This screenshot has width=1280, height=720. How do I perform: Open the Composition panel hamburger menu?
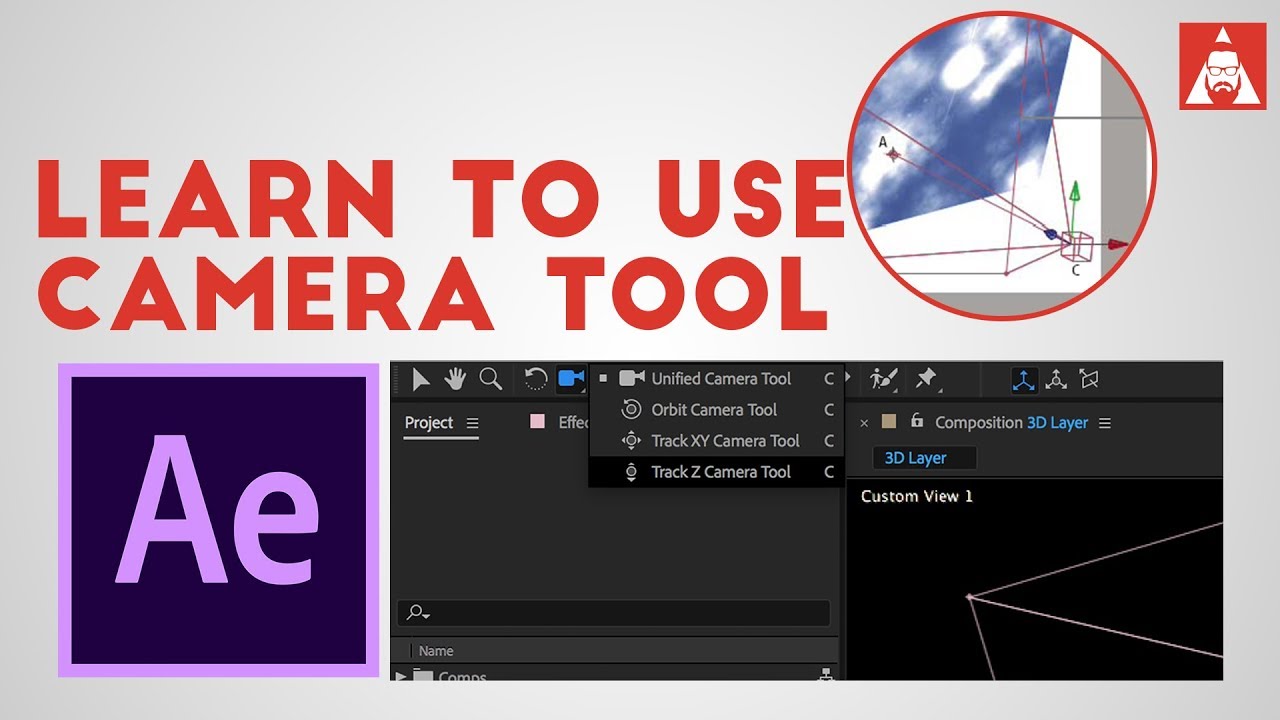click(x=1105, y=423)
